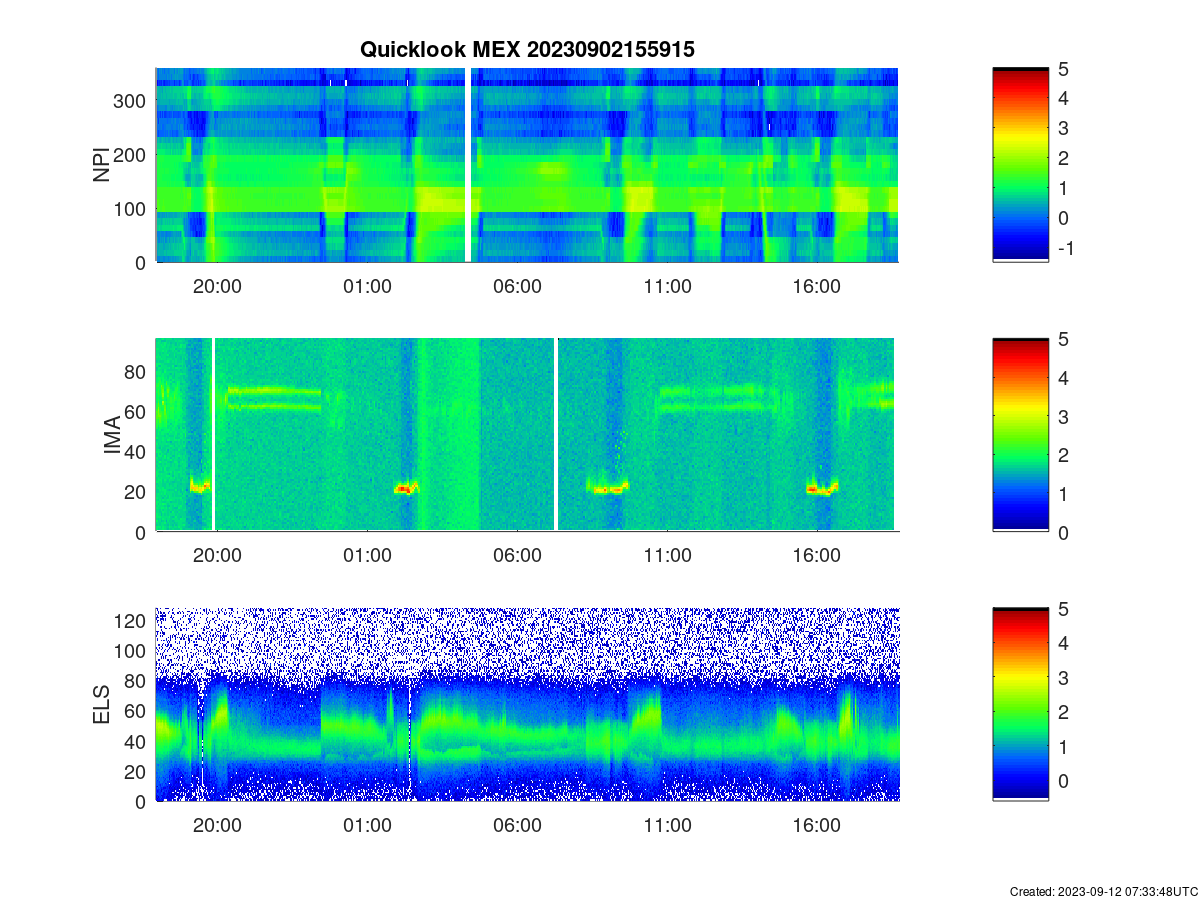Click "20:00" tick under the IMA plot
The height and width of the screenshot is (900, 1200).
217,556
